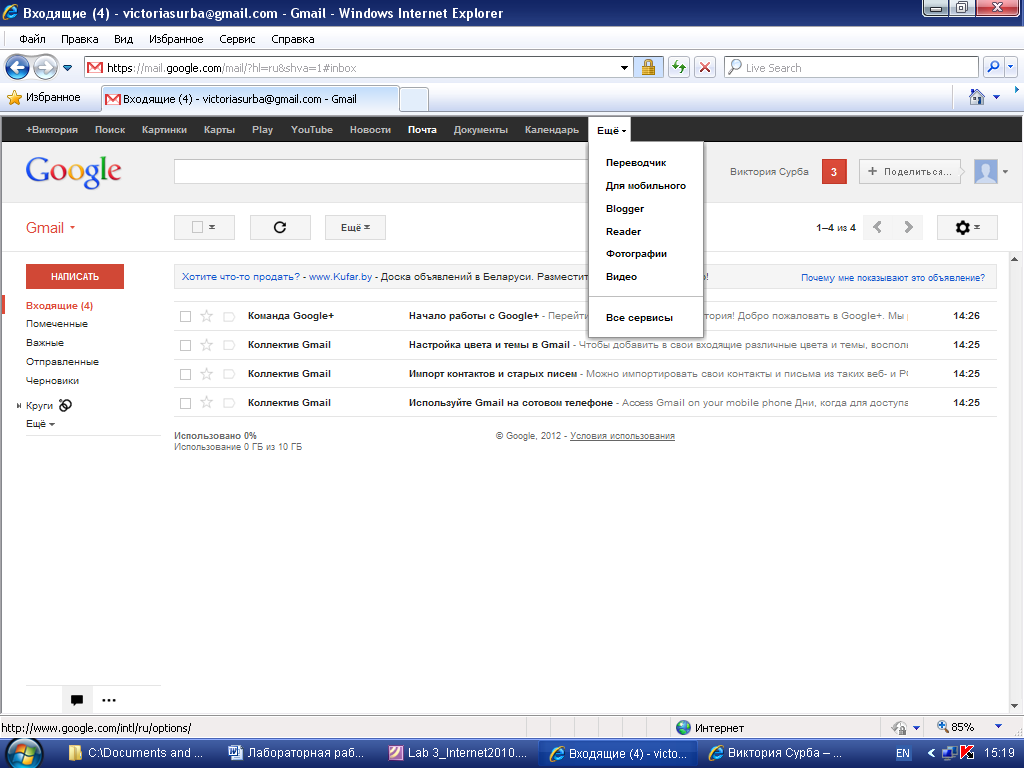Open the Сервис menu
The width and height of the screenshot is (1024, 768).
click(237, 39)
